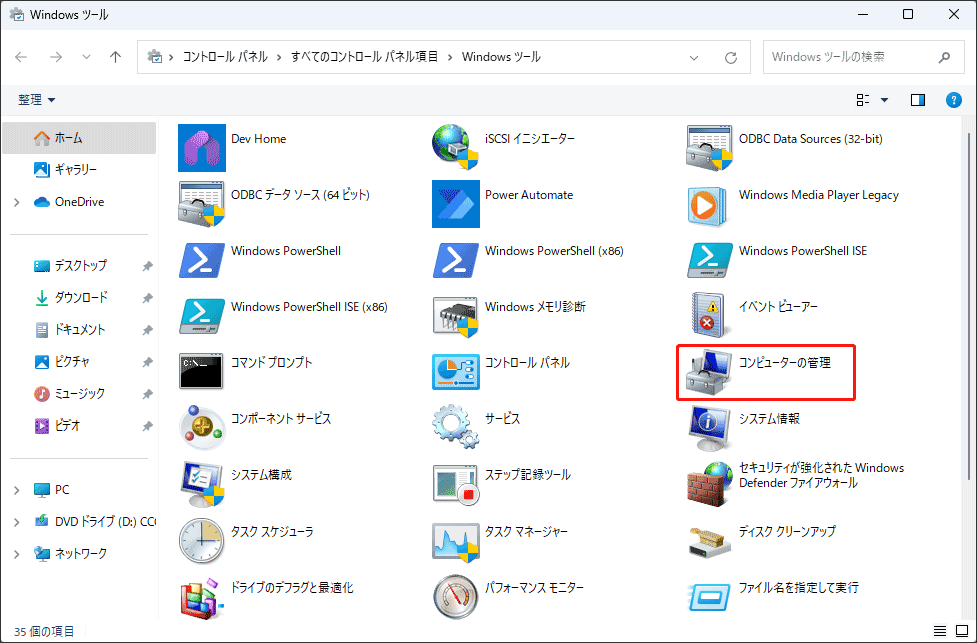Launch the Windows PowerShell icon
Screen dimensions: 977x643
pos(202,260)
